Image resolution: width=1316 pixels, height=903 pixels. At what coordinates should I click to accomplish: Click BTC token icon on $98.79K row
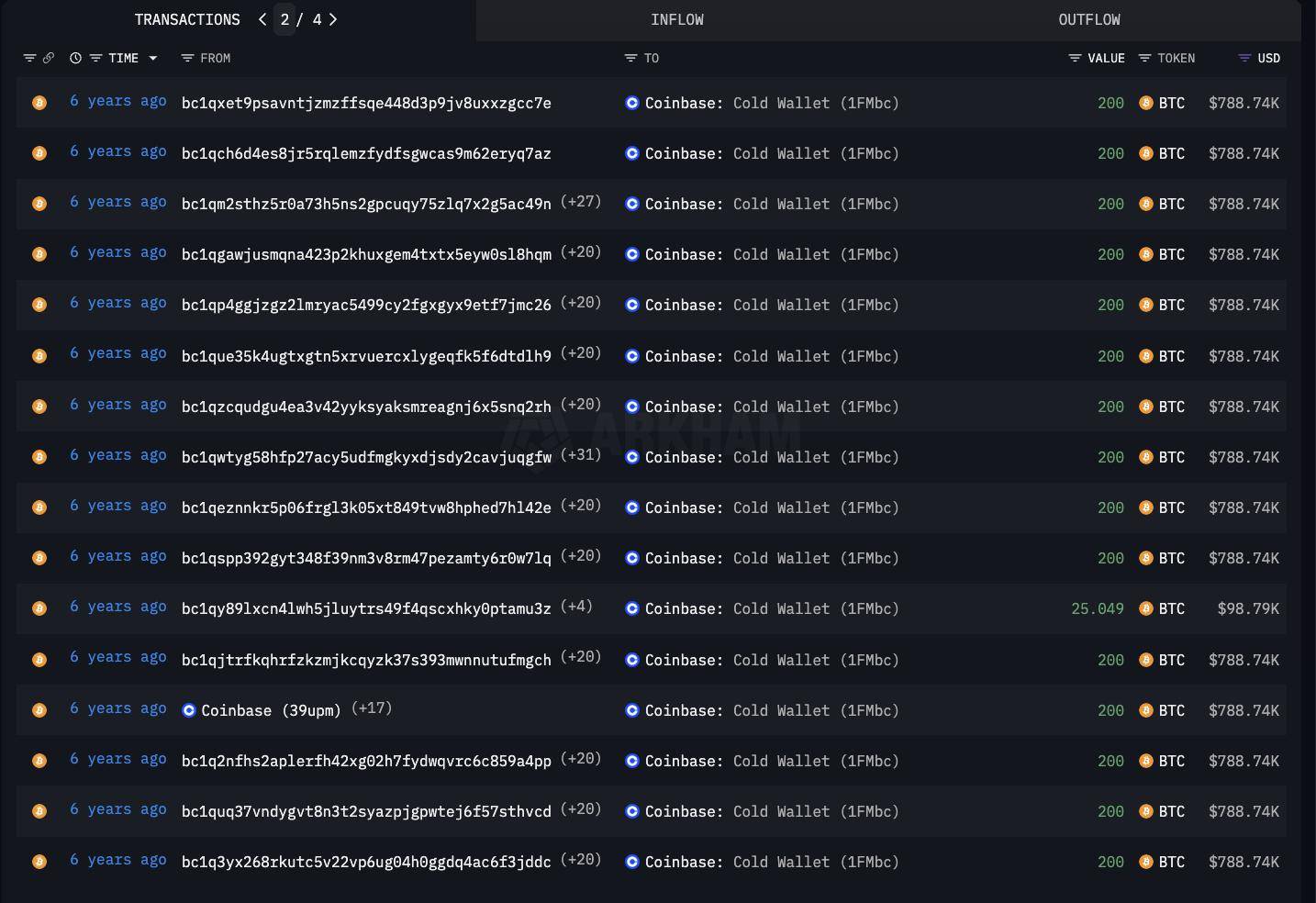pos(1145,608)
